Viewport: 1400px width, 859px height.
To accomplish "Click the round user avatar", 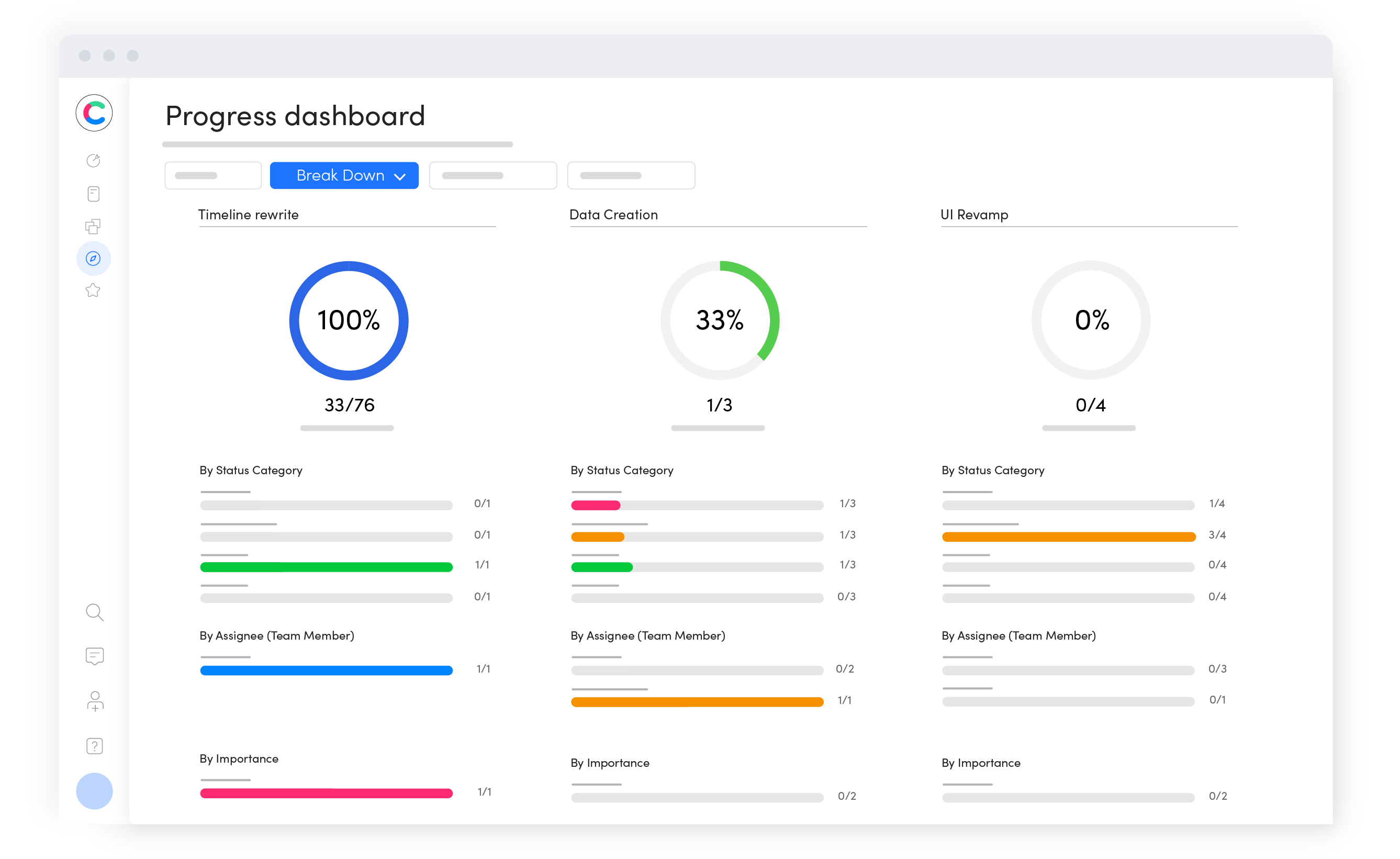I will click(x=94, y=791).
